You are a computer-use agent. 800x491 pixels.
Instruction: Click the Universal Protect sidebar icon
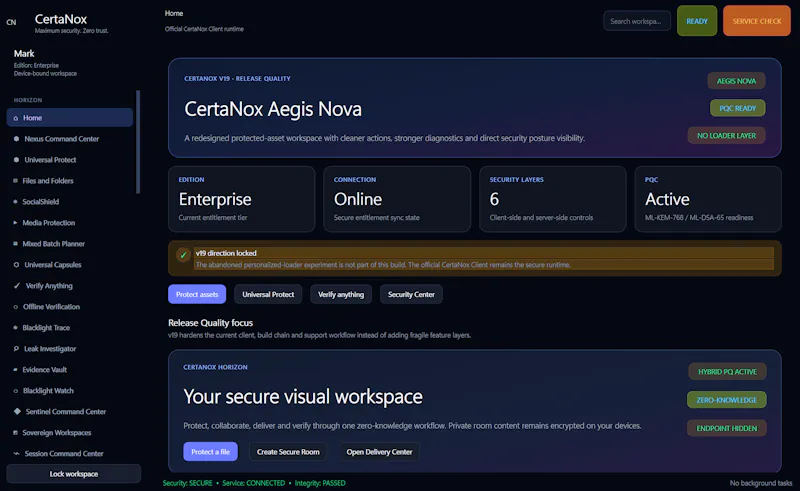[x=16, y=160]
